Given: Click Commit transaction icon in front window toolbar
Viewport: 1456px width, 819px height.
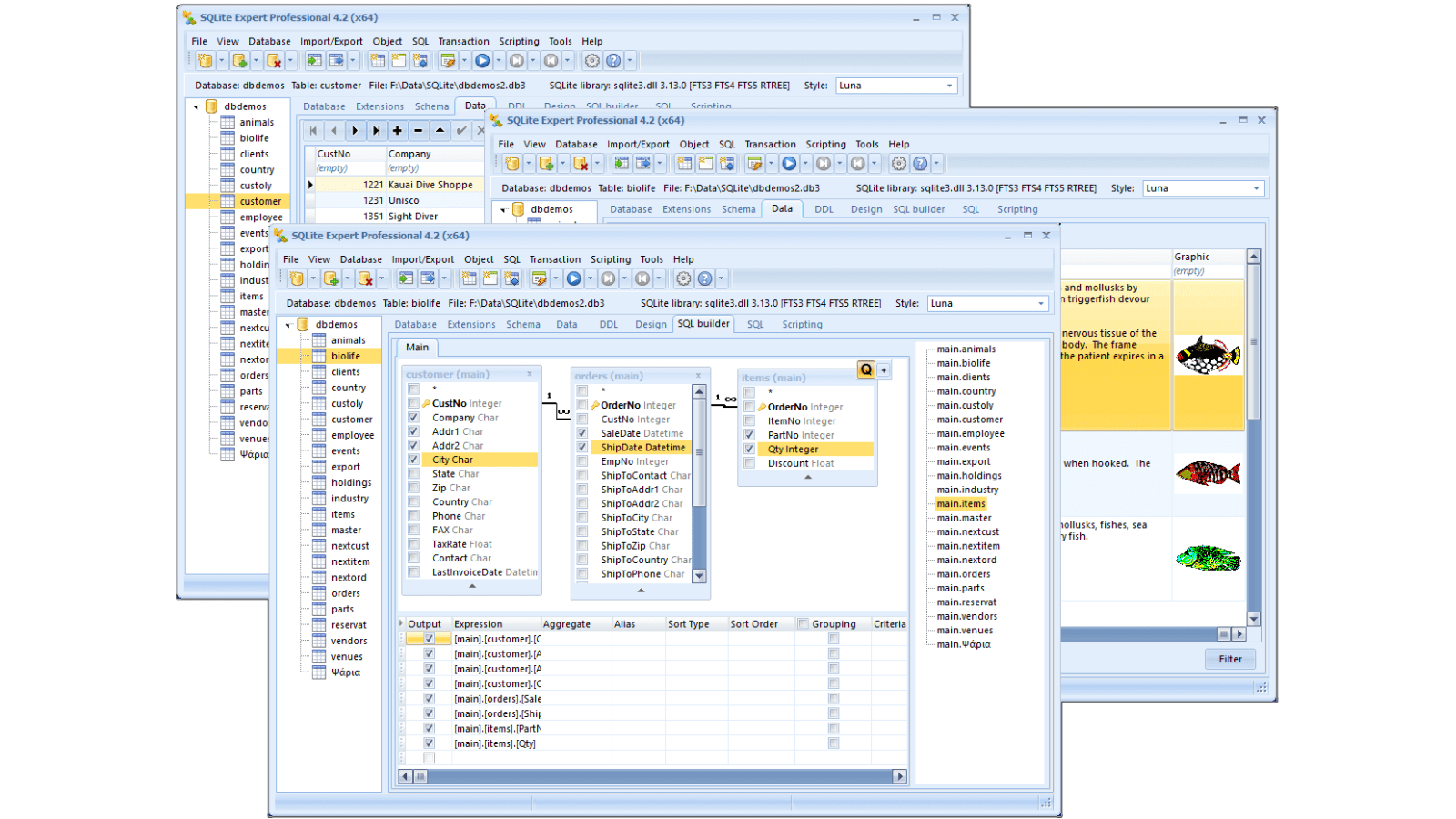Looking at the screenshot, I should [x=608, y=278].
